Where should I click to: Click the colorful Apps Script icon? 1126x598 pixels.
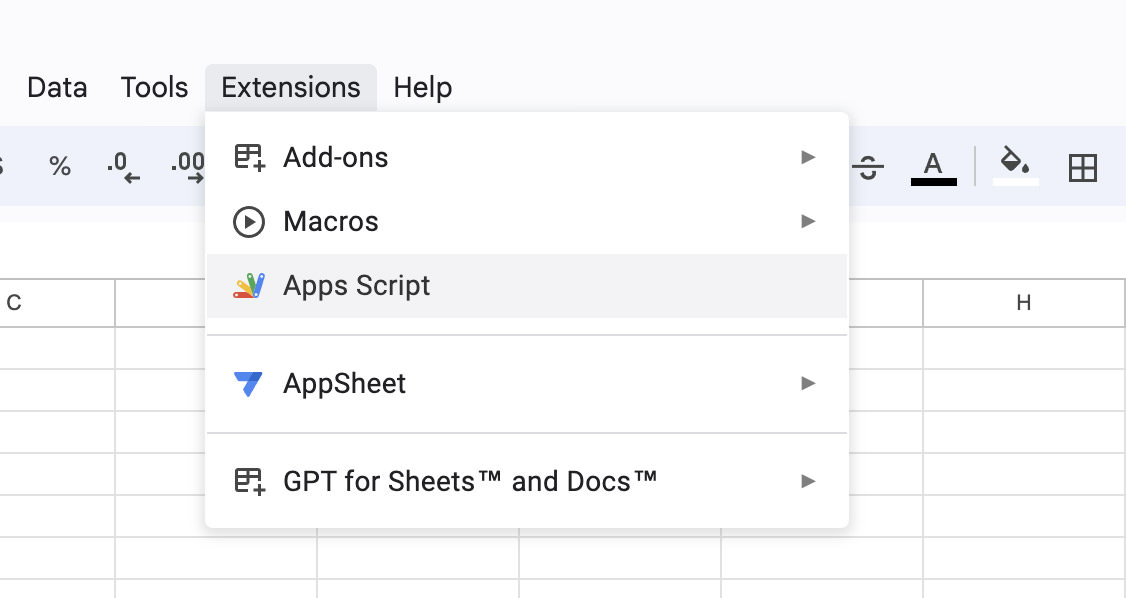click(x=249, y=286)
